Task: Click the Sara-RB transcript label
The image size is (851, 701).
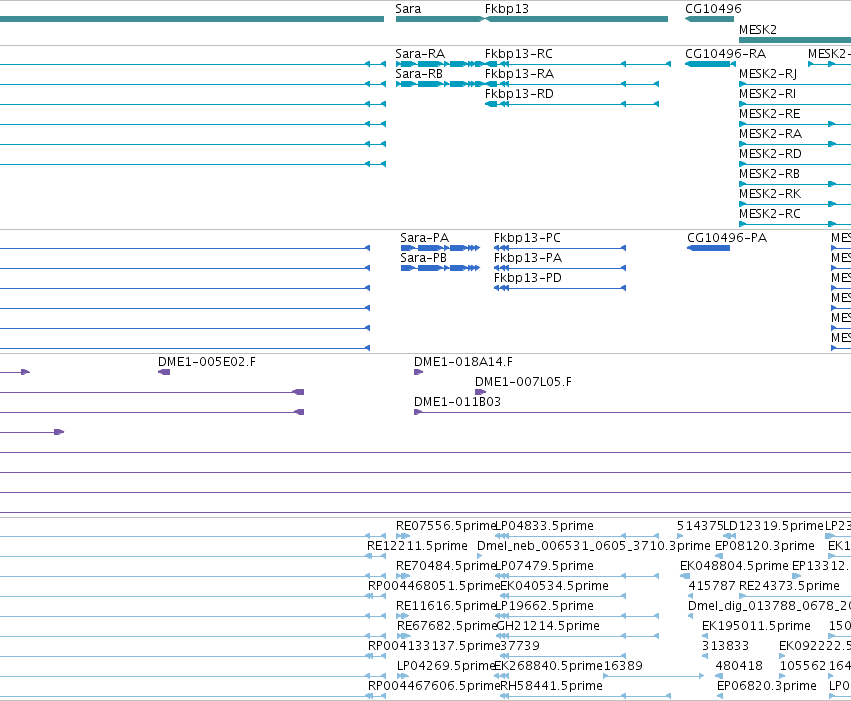Action: [x=419, y=74]
